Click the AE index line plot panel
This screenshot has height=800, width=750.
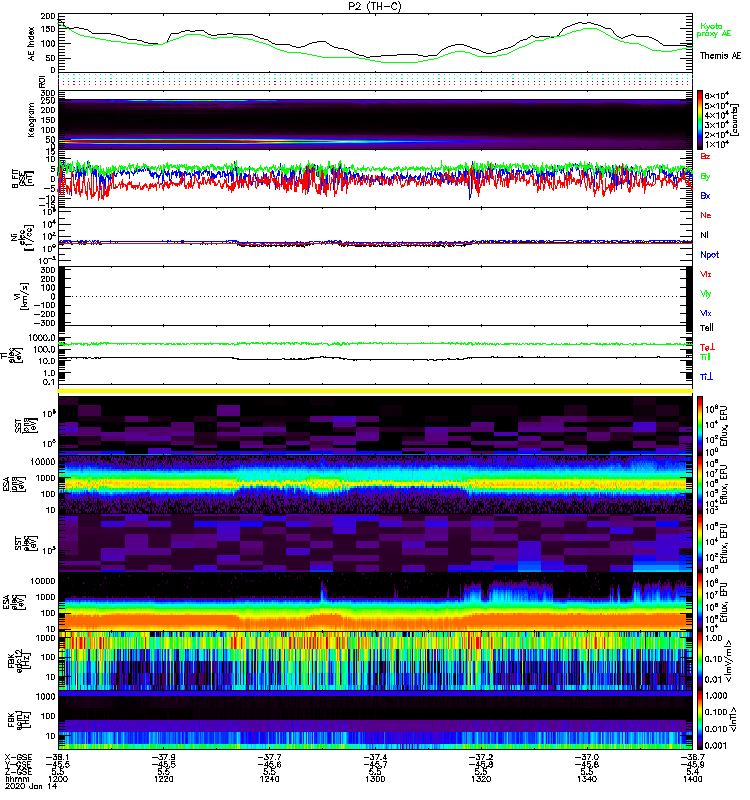click(375, 44)
